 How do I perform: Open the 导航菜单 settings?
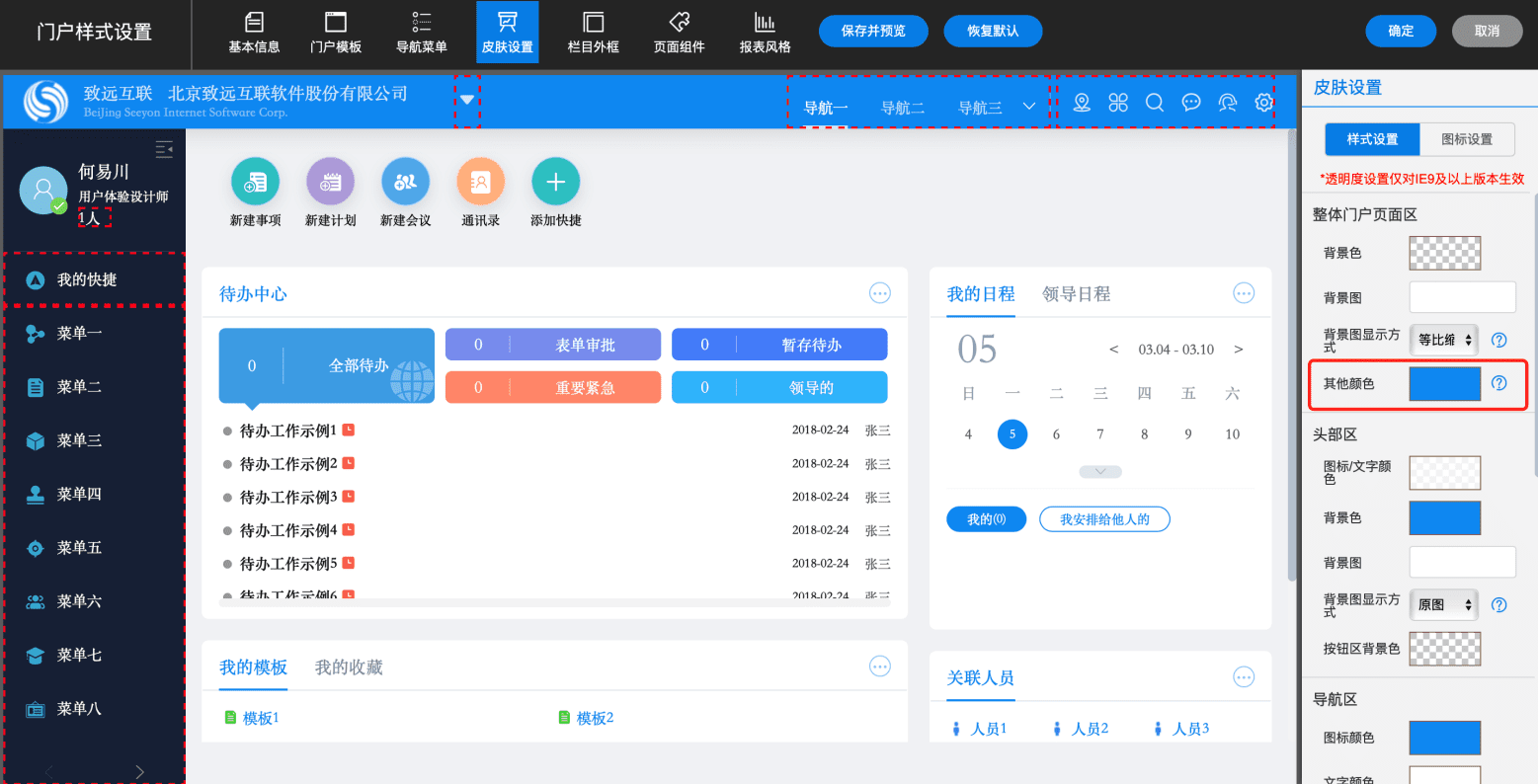(x=422, y=32)
